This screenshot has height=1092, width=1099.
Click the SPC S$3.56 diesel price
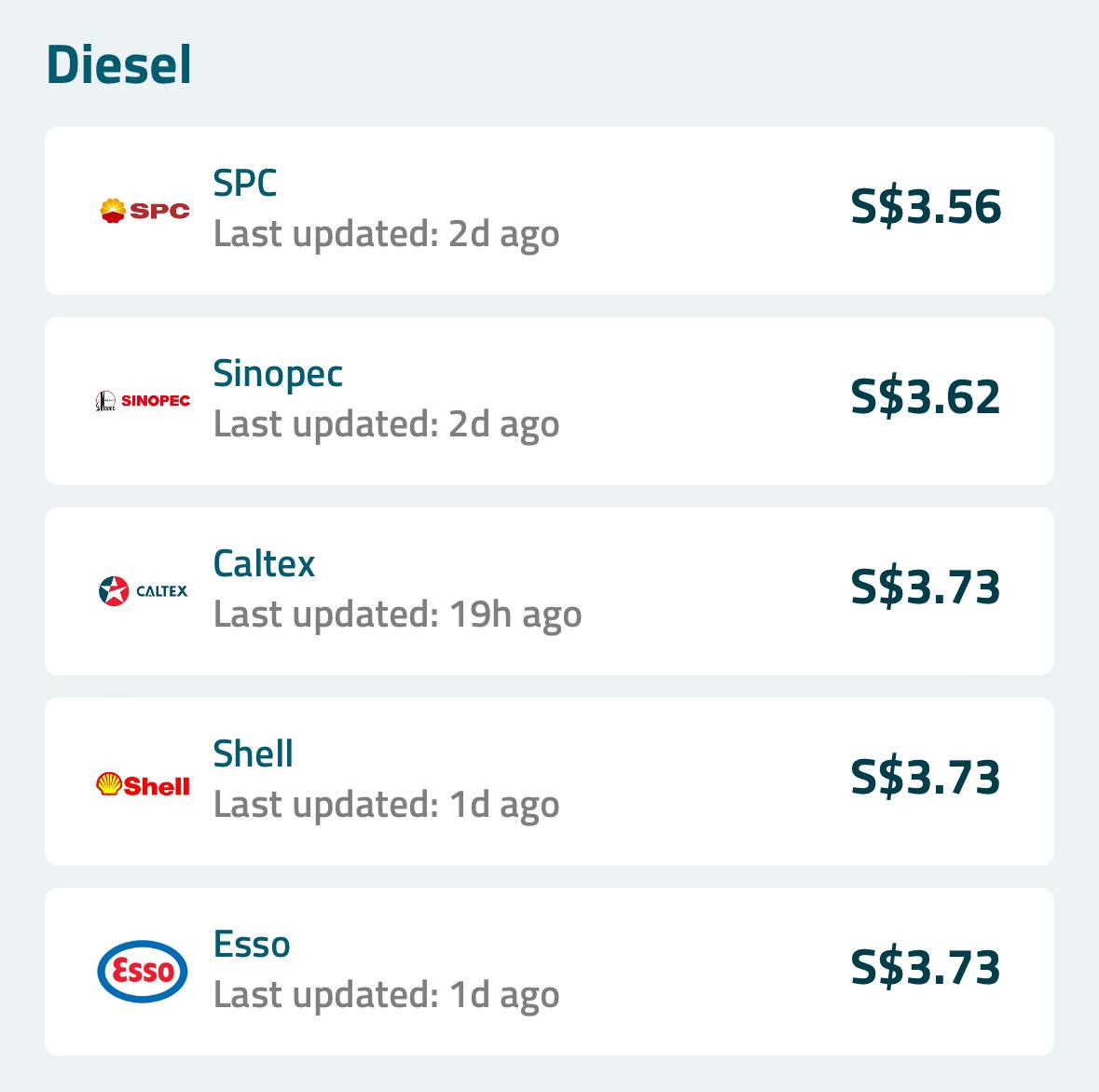tap(925, 207)
